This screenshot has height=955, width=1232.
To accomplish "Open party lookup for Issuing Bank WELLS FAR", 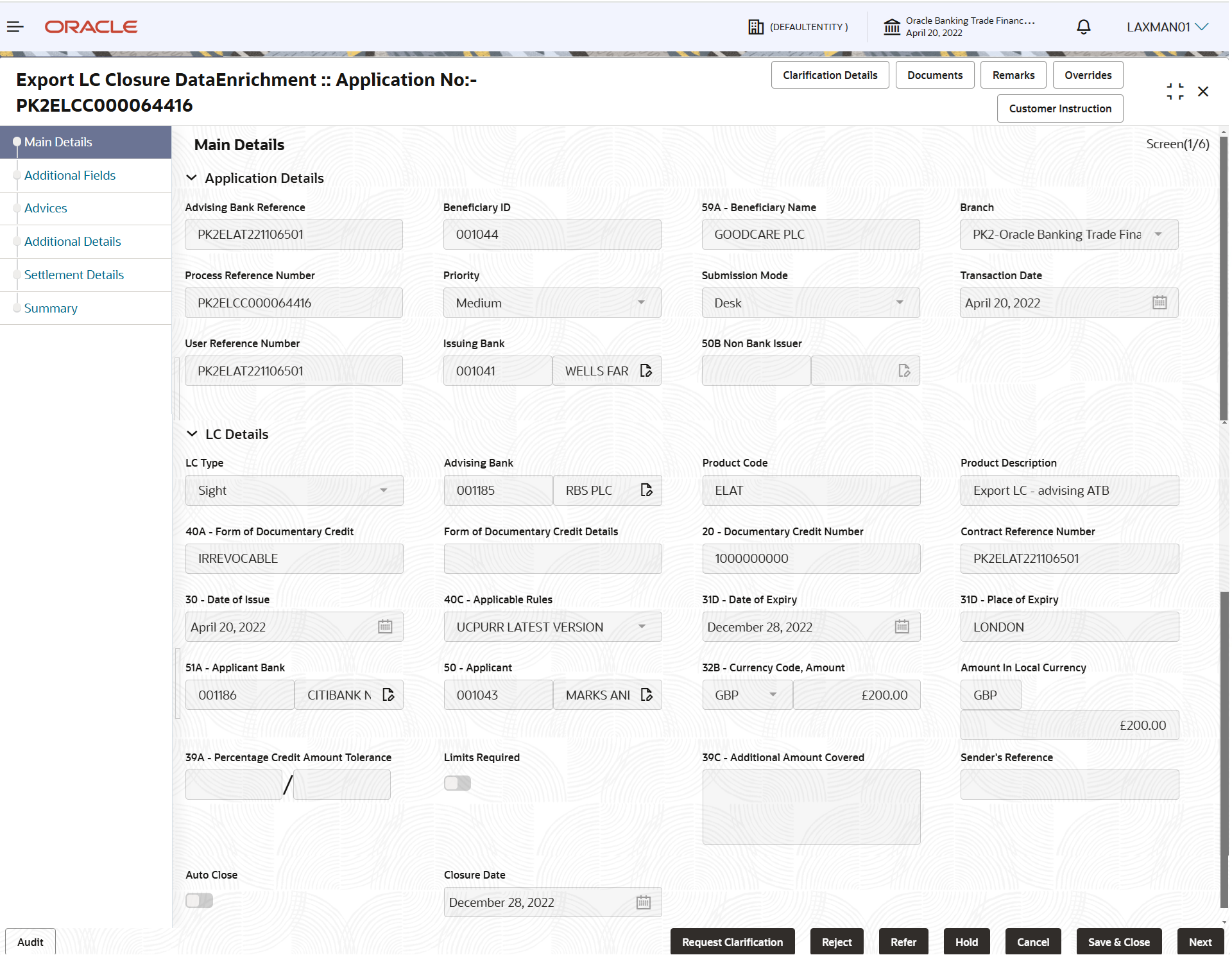I will coord(646,370).
